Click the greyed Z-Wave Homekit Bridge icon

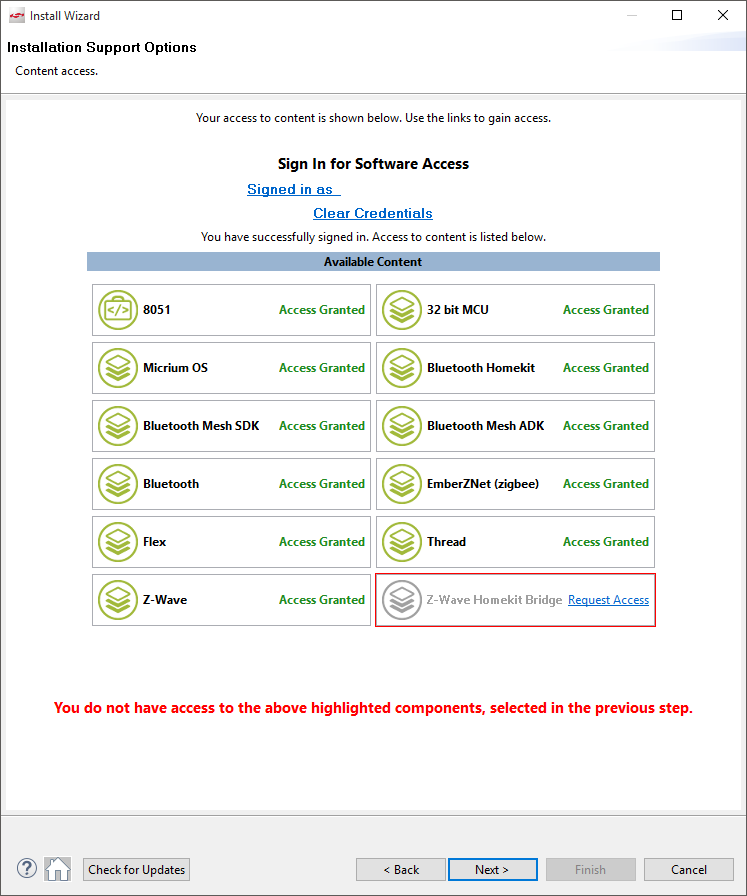(x=402, y=600)
